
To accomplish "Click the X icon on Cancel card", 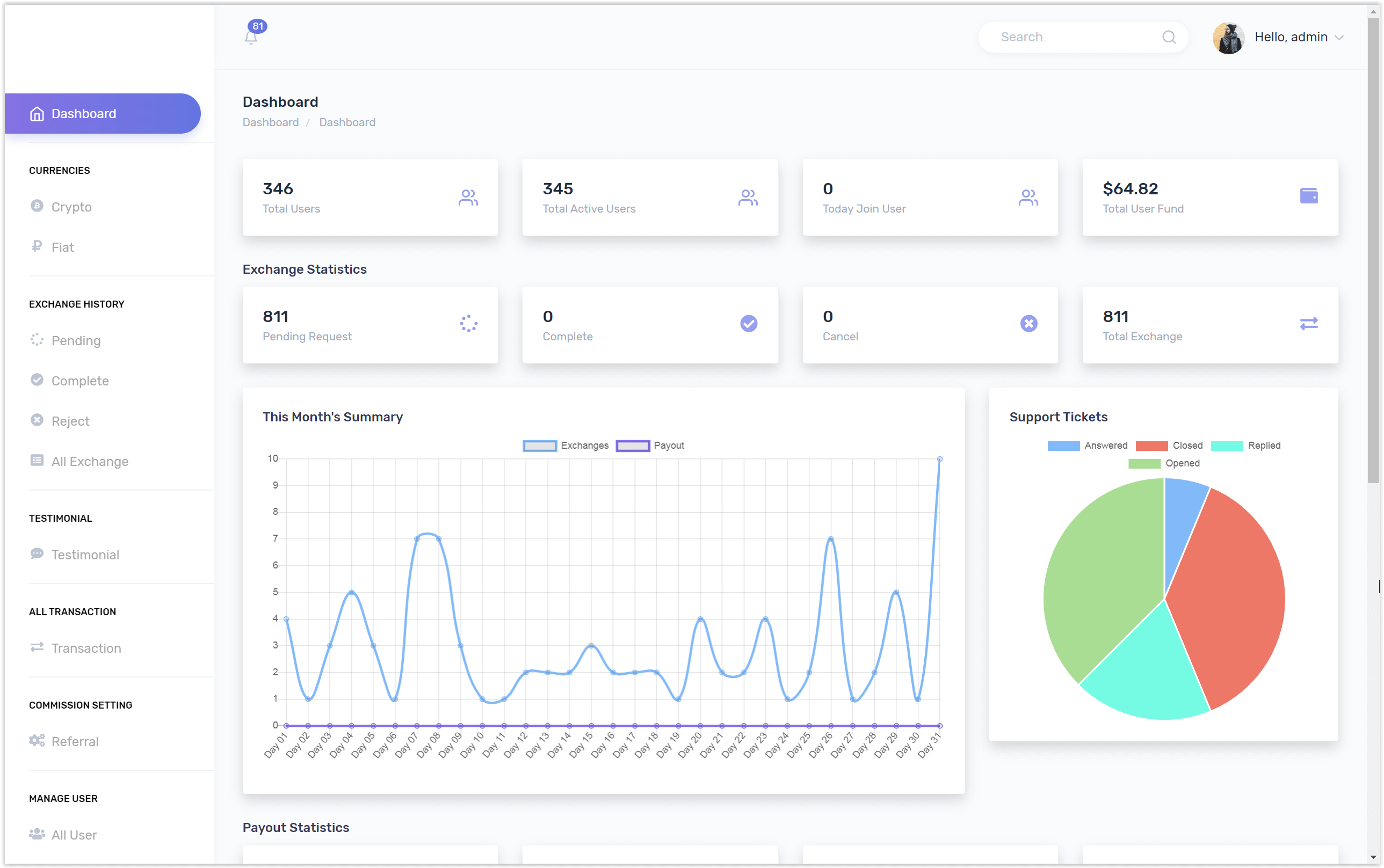I will 1028,324.
